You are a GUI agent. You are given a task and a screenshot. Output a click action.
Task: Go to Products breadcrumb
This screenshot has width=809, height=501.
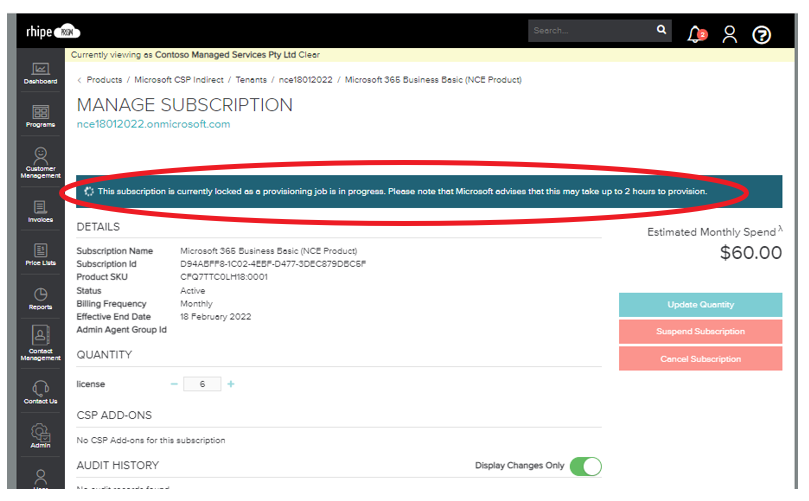pyautogui.click(x=104, y=80)
